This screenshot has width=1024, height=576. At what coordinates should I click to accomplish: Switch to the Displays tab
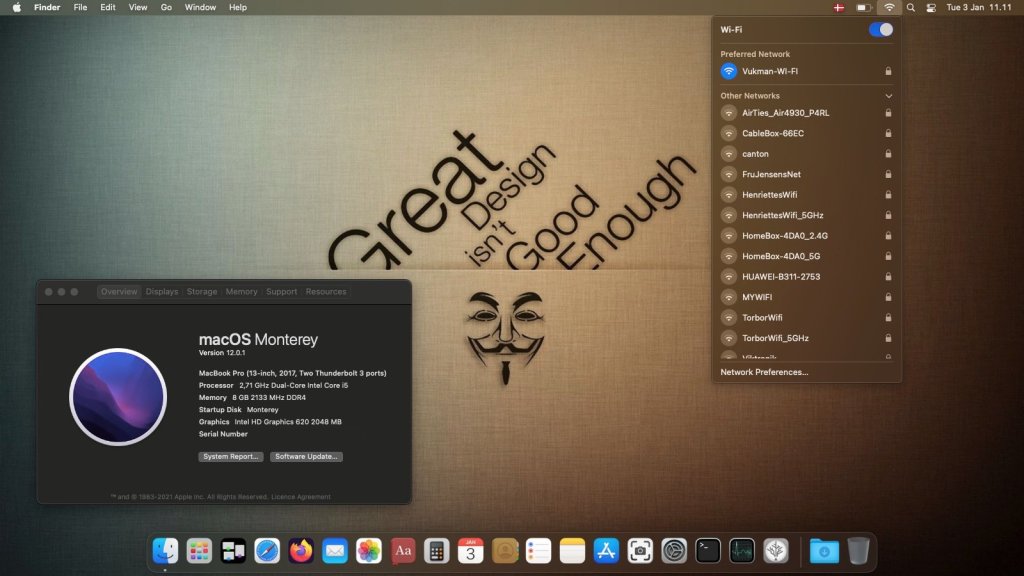point(162,292)
